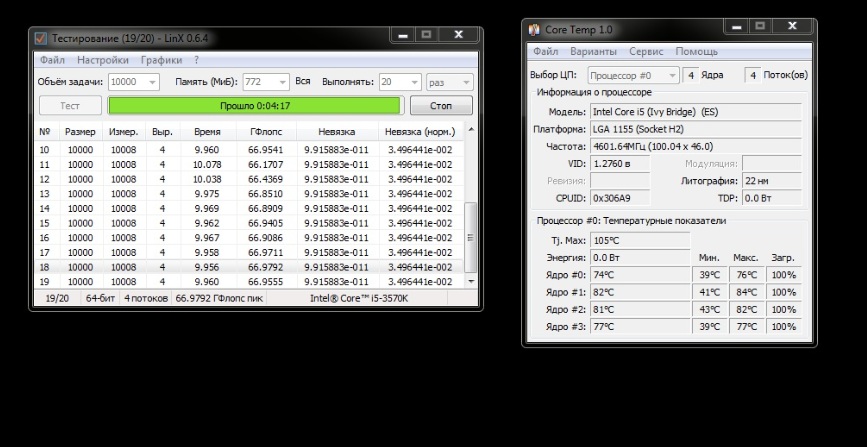Click the Литография field 22 нм
Viewport: 867px width, 447px height.
772,181
